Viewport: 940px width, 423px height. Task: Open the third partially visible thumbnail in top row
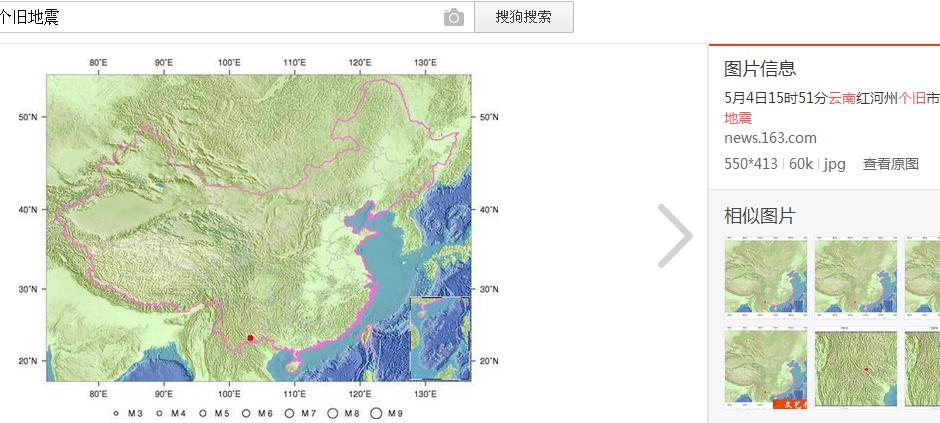point(922,276)
